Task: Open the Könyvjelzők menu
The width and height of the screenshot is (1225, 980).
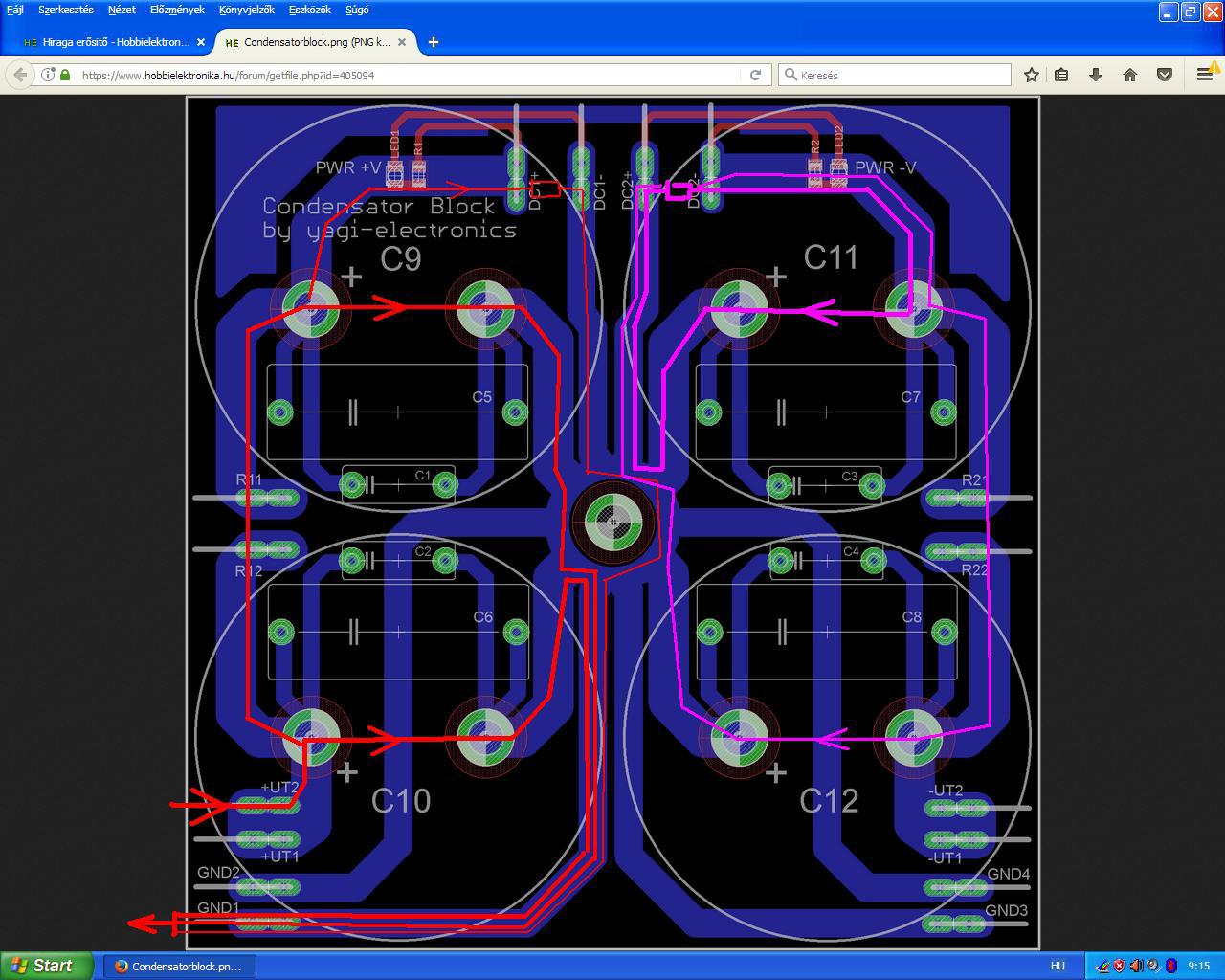Action: point(247,10)
